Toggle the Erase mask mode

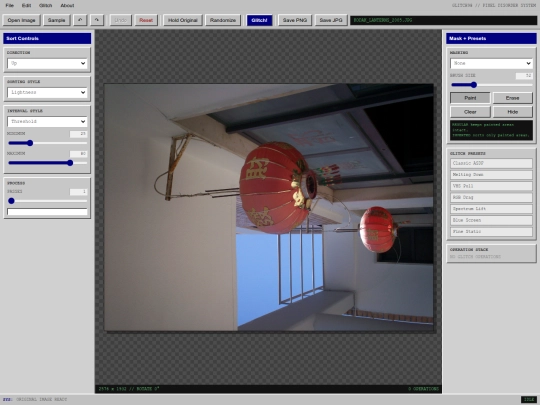pyautogui.click(x=512, y=98)
